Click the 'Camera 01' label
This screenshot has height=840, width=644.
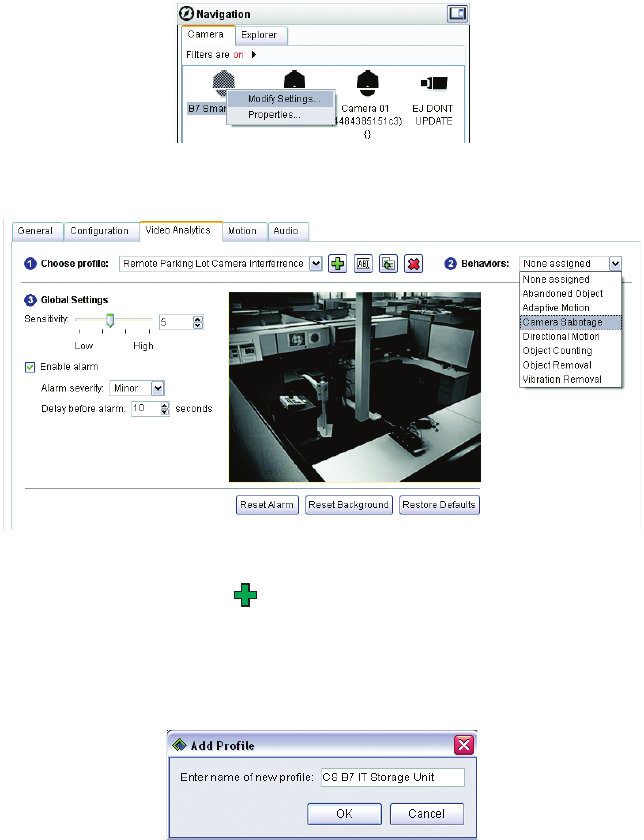pyautogui.click(x=365, y=108)
